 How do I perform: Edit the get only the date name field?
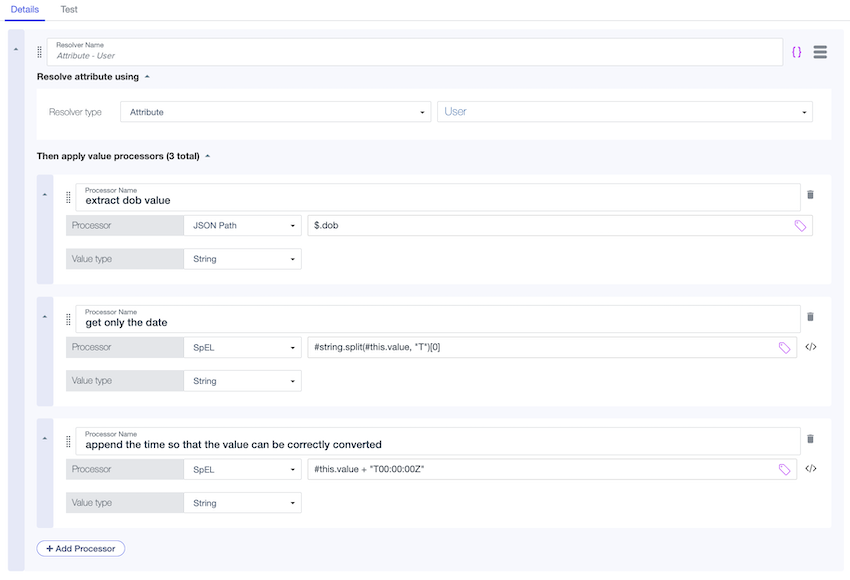click(x=438, y=319)
